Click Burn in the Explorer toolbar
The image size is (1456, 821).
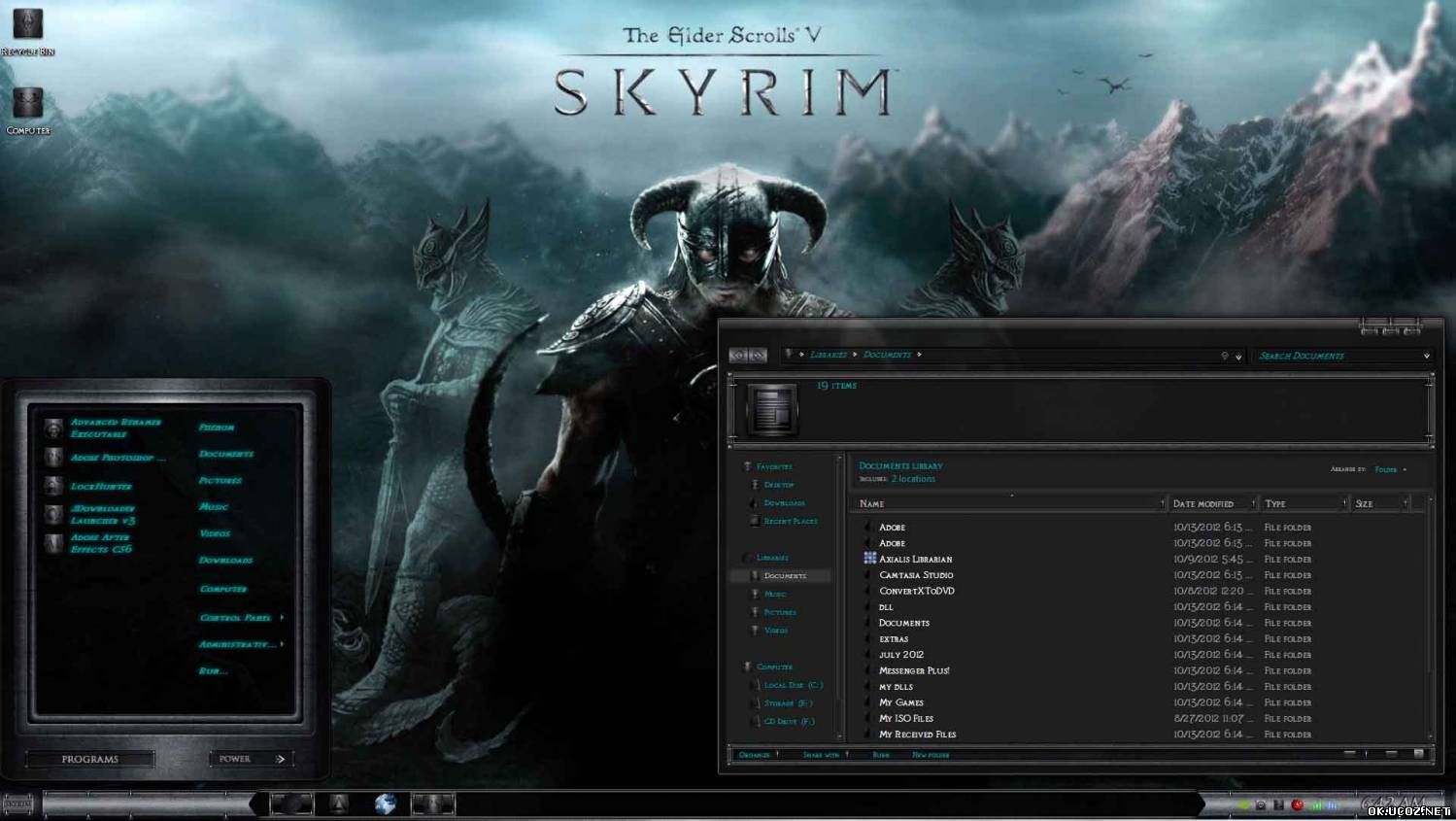(x=881, y=755)
